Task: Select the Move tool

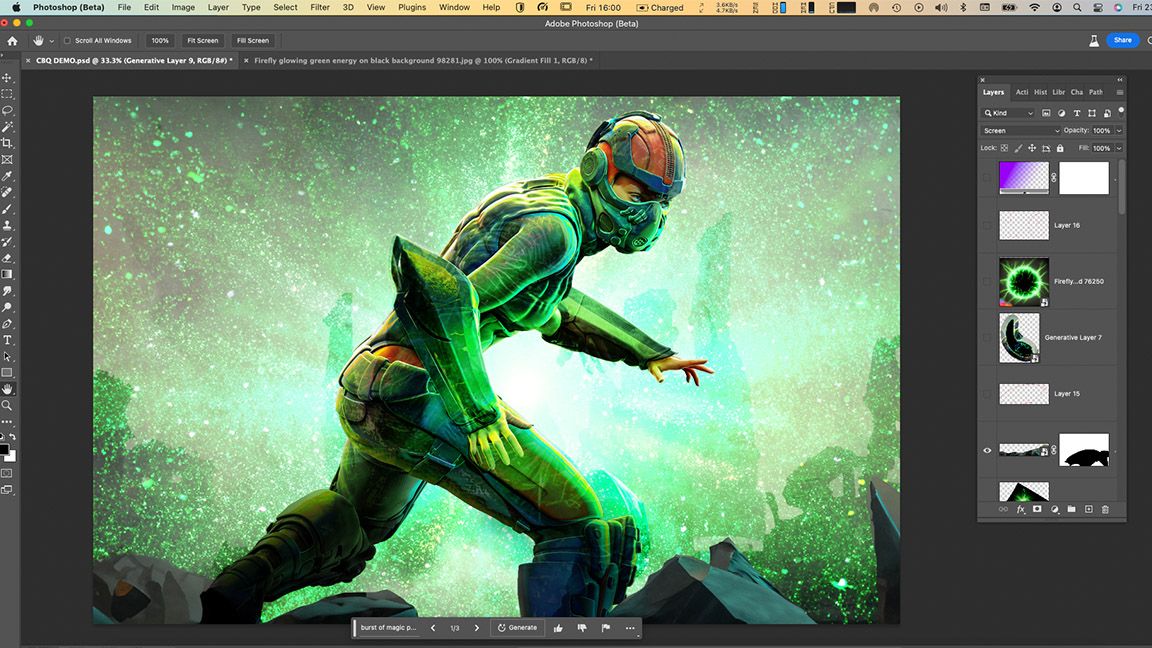Action: point(7,78)
